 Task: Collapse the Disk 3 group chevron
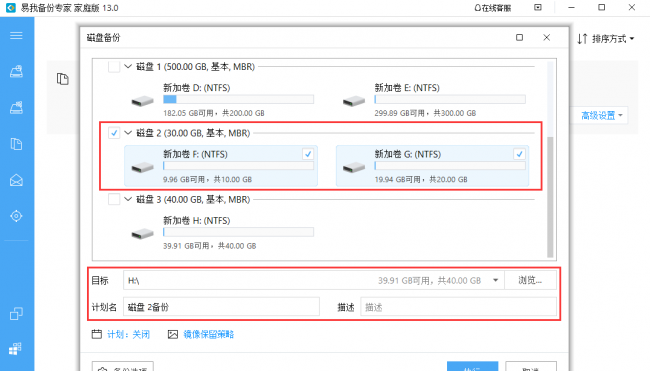click(x=128, y=199)
